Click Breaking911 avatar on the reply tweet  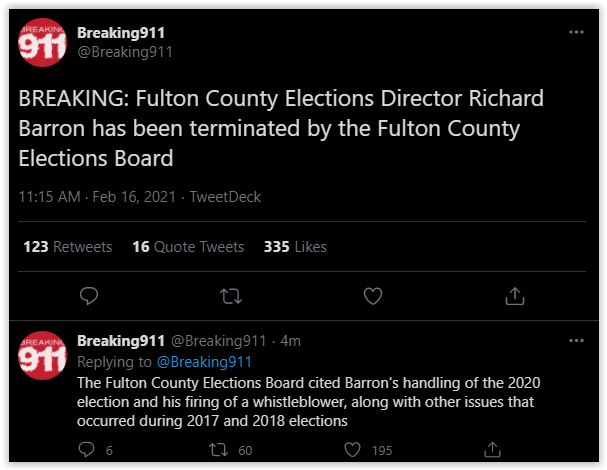(x=43, y=355)
